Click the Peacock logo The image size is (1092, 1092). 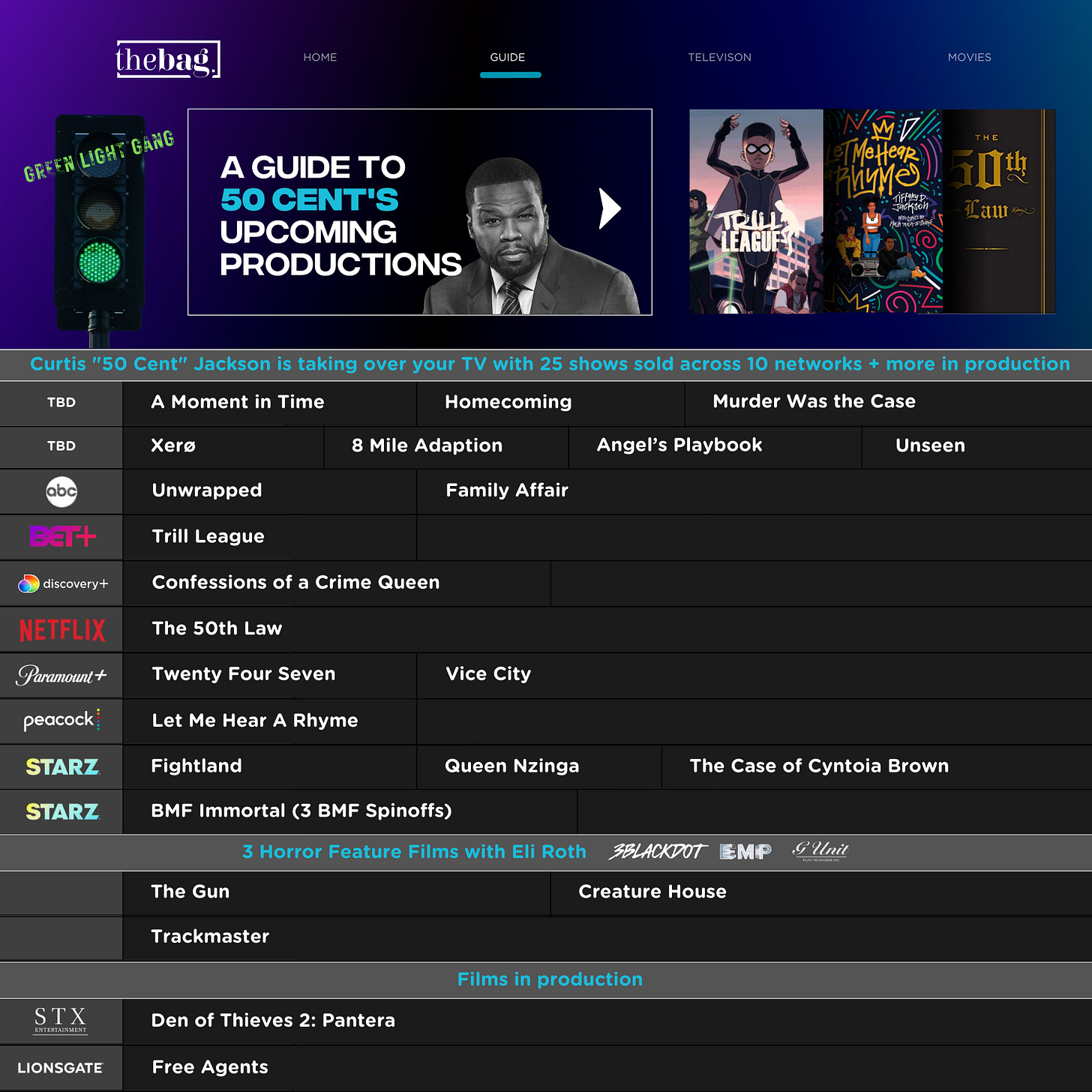coord(61,720)
